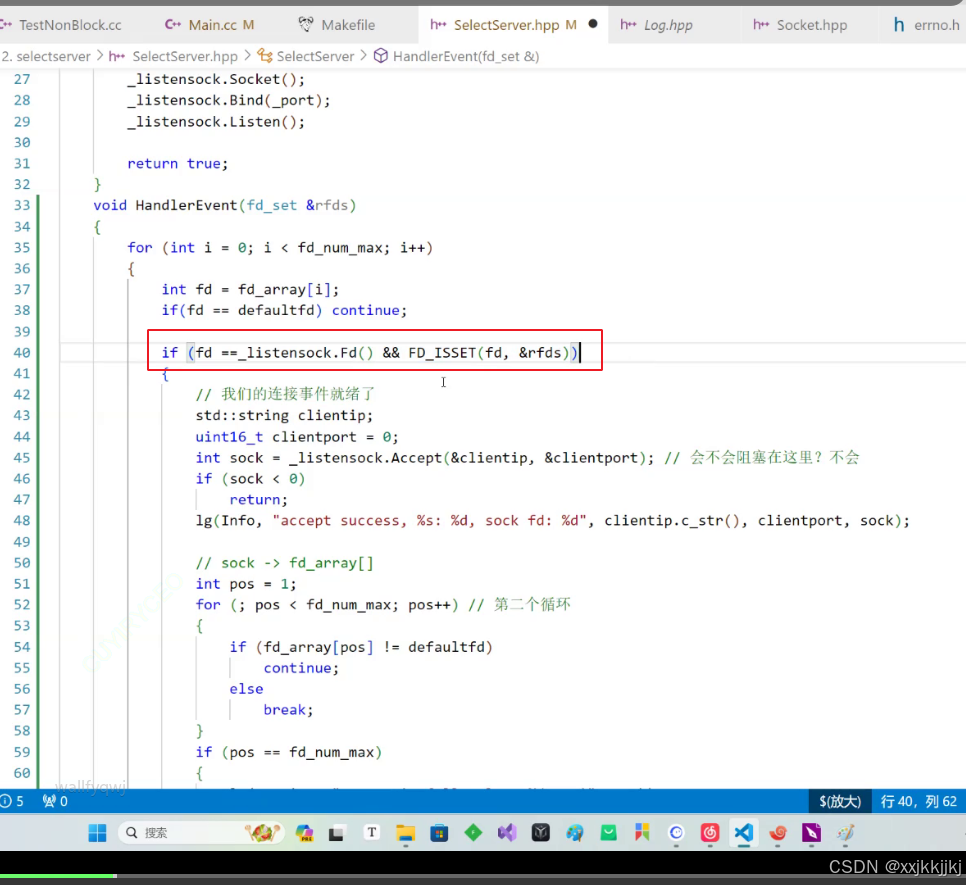This screenshot has width=966, height=885.
Task: Click 'int pos = 1;' line
Action: (x=246, y=584)
